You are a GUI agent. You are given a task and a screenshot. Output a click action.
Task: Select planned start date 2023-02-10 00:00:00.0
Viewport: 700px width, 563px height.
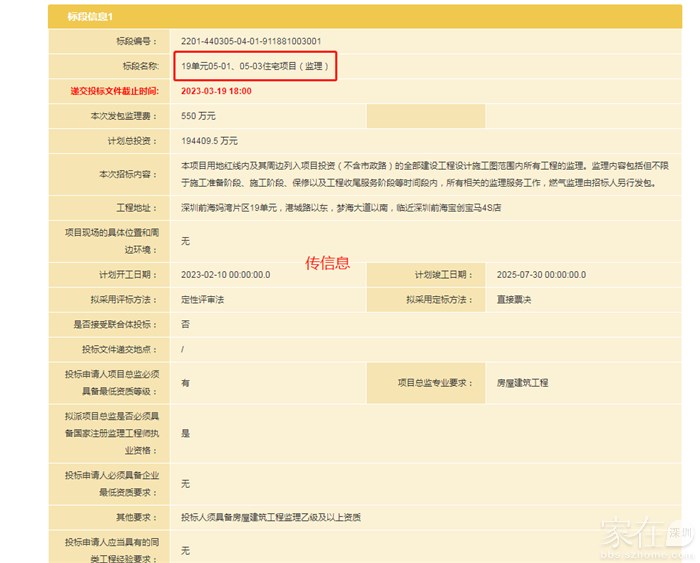point(225,274)
